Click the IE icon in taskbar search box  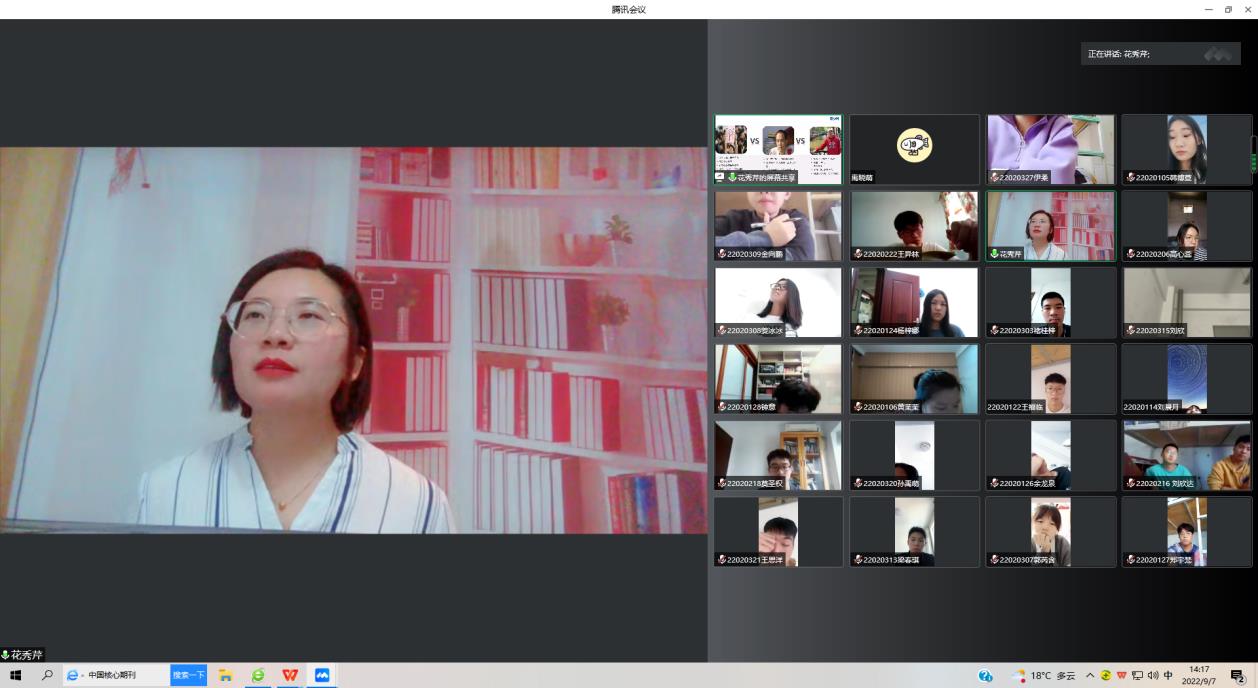(74, 676)
